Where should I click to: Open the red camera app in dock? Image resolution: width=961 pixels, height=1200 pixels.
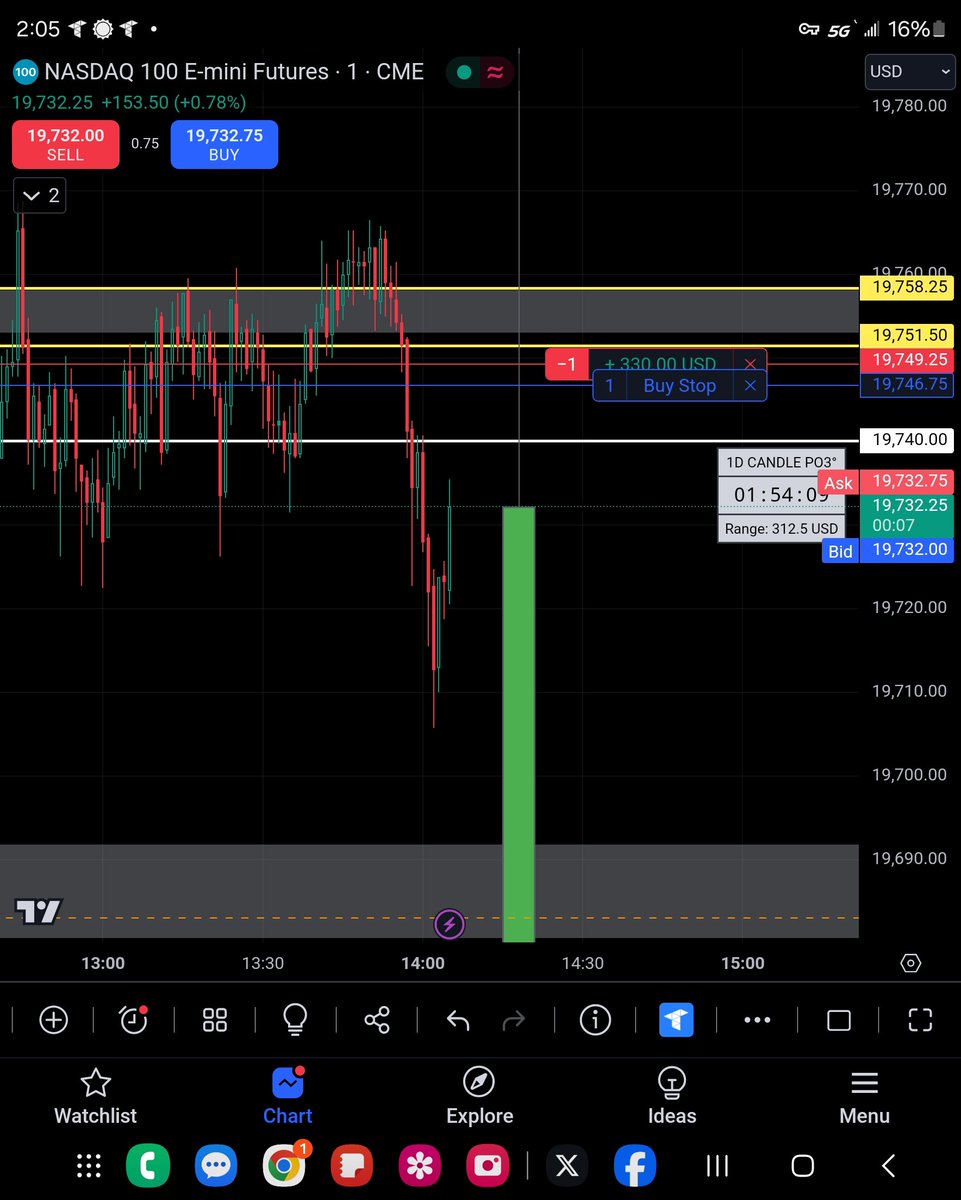[488, 1166]
